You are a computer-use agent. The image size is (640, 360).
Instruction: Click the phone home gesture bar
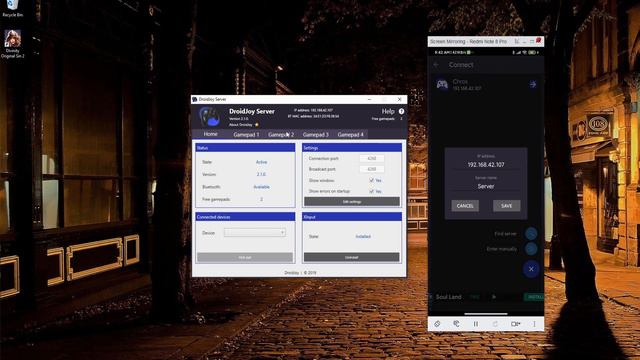coord(486,314)
